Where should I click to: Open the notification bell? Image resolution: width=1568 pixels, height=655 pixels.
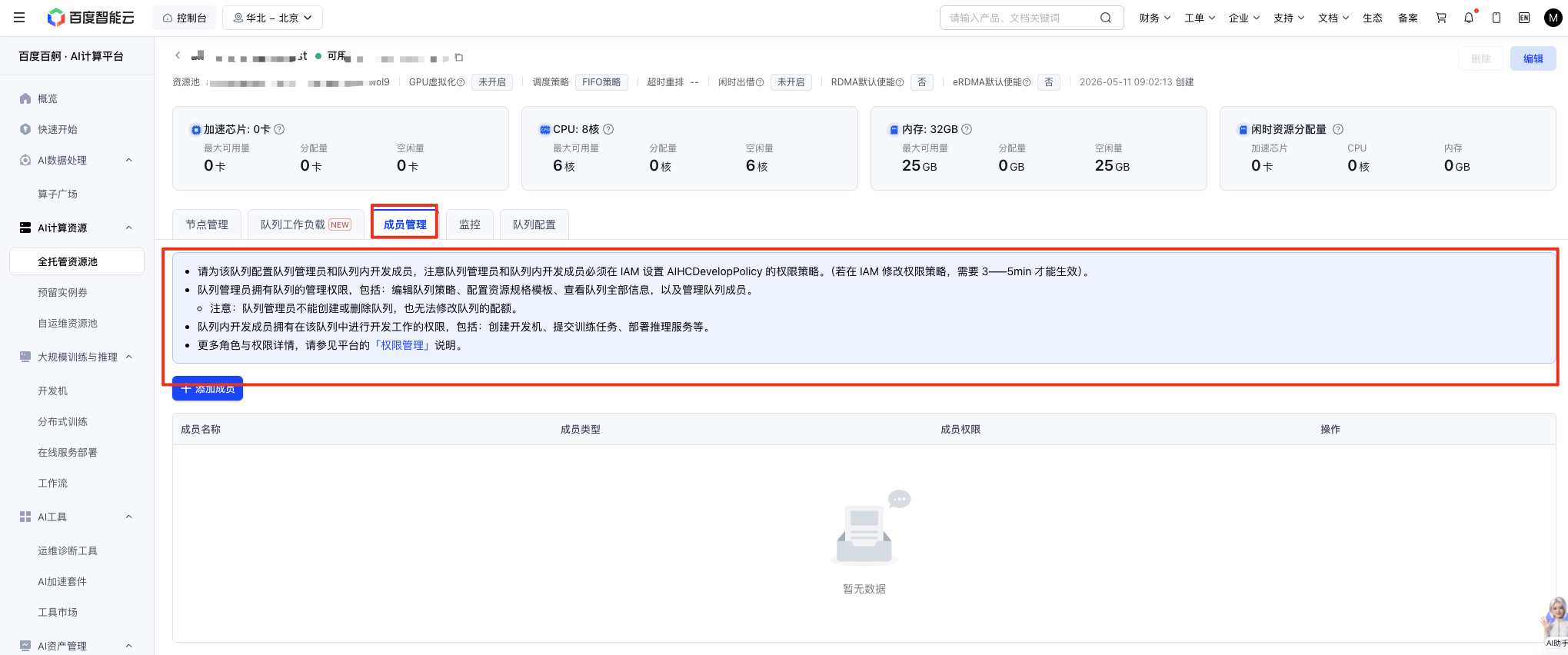click(1469, 18)
